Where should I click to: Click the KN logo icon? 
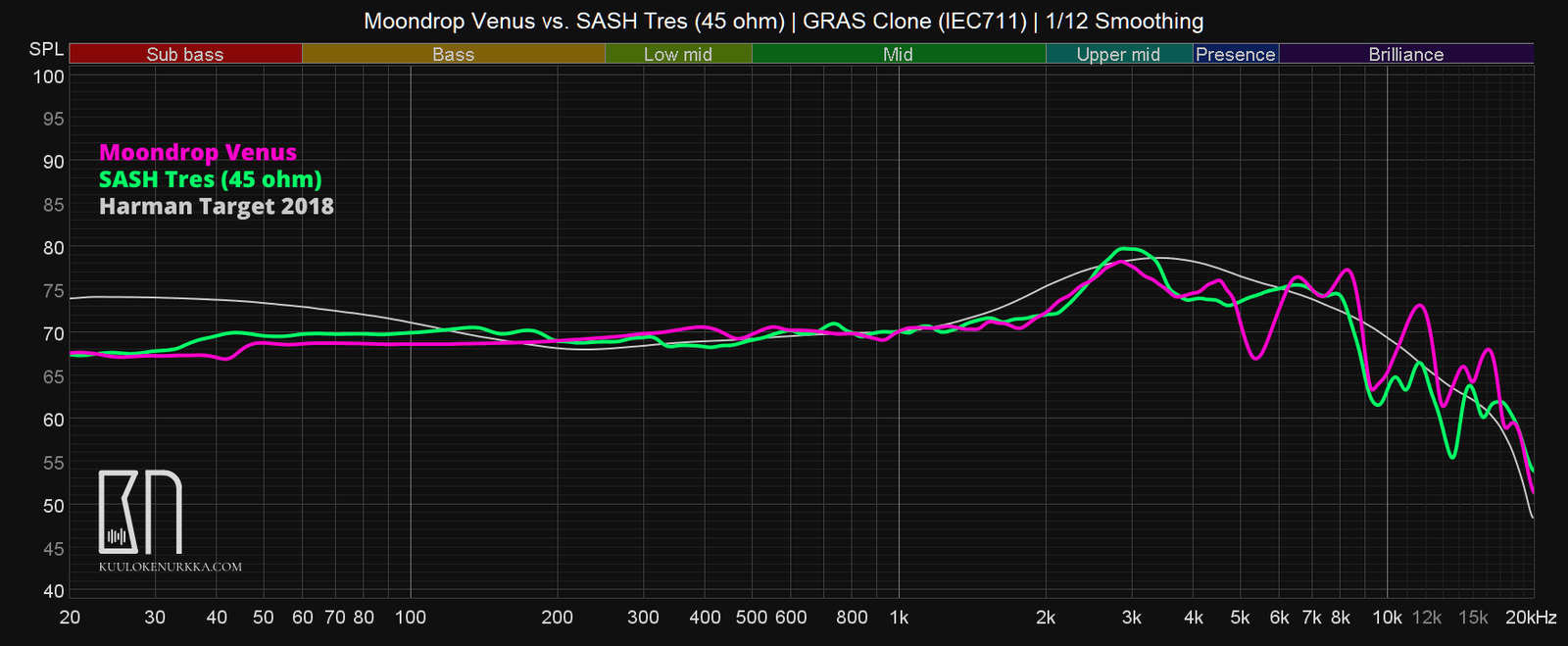140,512
